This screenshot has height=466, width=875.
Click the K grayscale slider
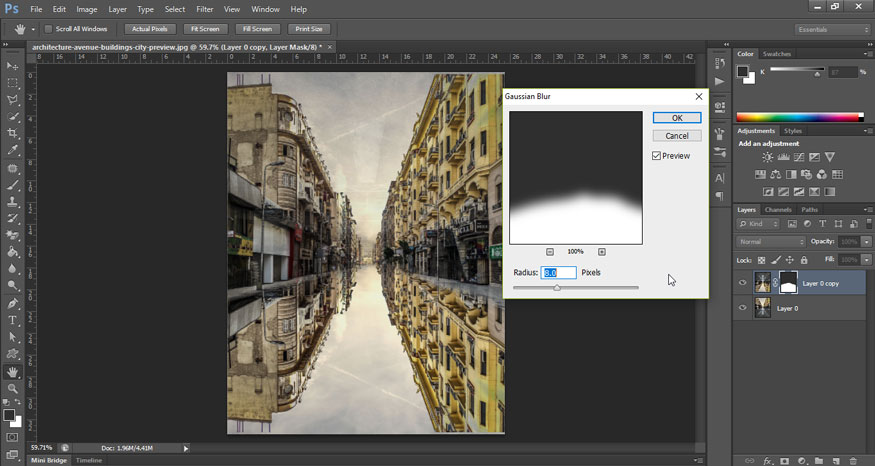tap(797, 70)
